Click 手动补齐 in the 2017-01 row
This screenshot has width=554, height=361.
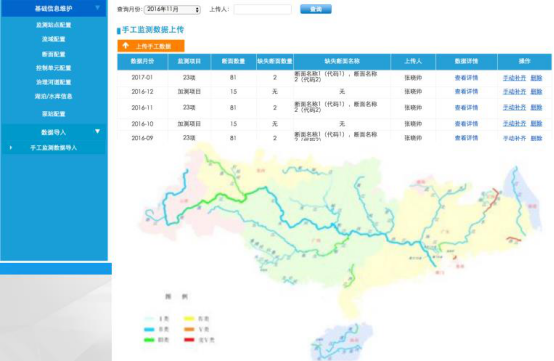pos(514,78)
